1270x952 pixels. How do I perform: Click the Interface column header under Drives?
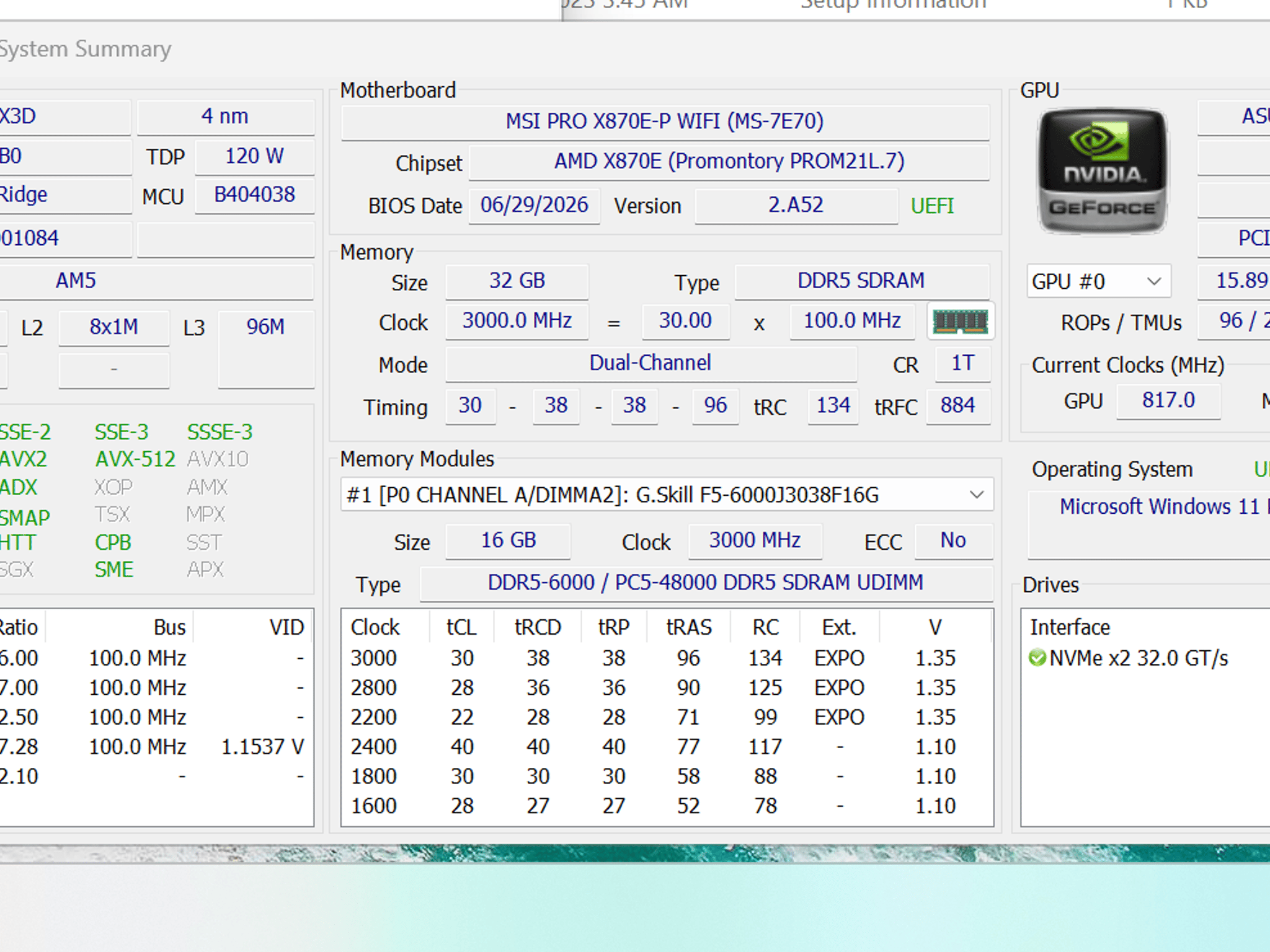coord(1070,627)
